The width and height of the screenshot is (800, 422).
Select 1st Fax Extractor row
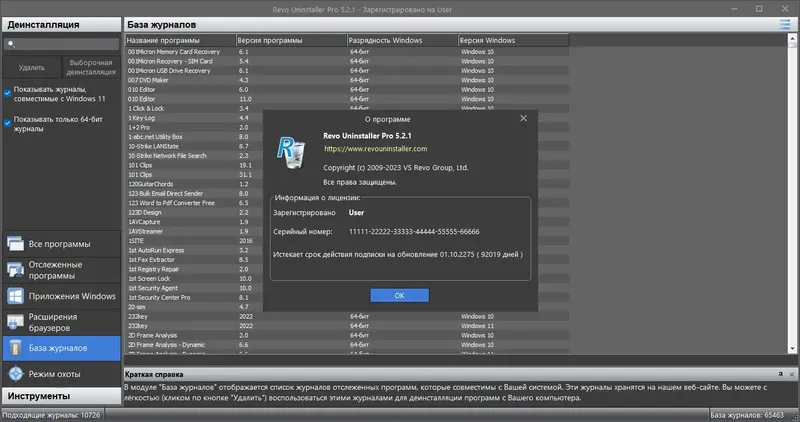coord(194,260)
